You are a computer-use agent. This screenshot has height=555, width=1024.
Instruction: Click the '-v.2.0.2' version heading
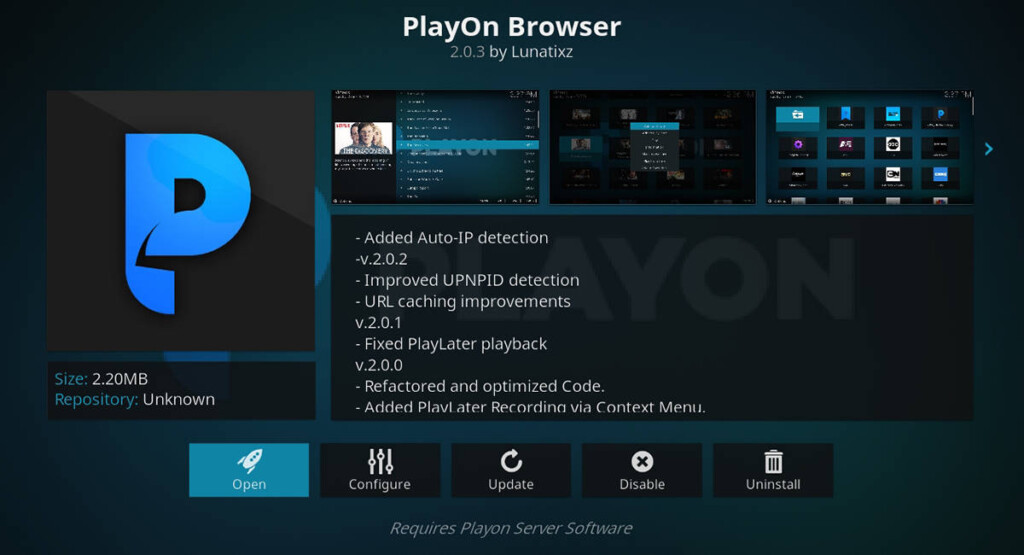point(381,259)
